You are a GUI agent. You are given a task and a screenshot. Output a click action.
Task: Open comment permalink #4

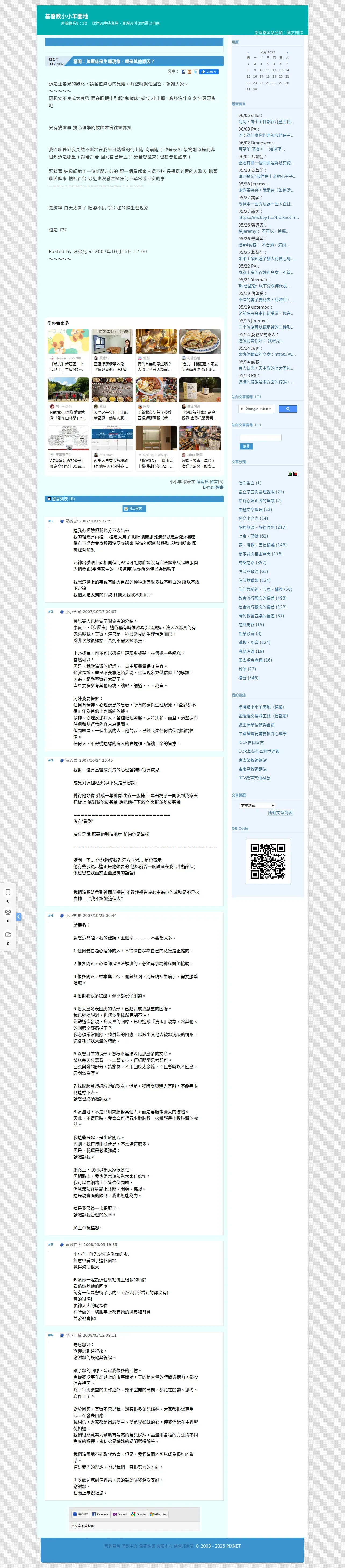point(51,916)
